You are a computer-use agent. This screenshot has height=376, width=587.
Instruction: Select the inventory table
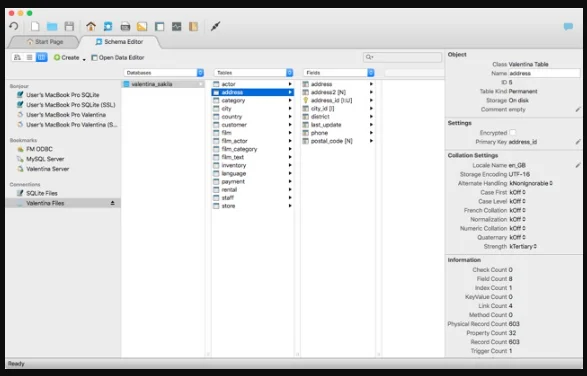[253, 165]
